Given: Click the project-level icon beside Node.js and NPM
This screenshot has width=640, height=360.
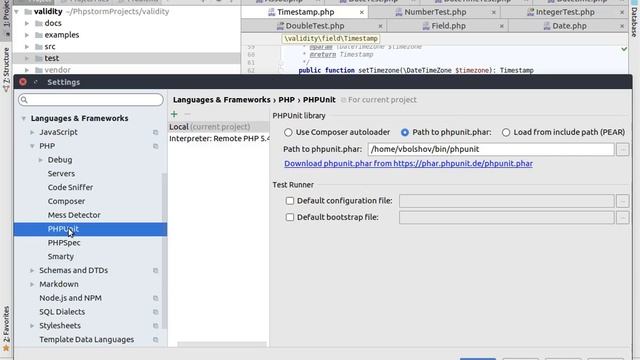Looking at the screenshot, I should point(156,298).
